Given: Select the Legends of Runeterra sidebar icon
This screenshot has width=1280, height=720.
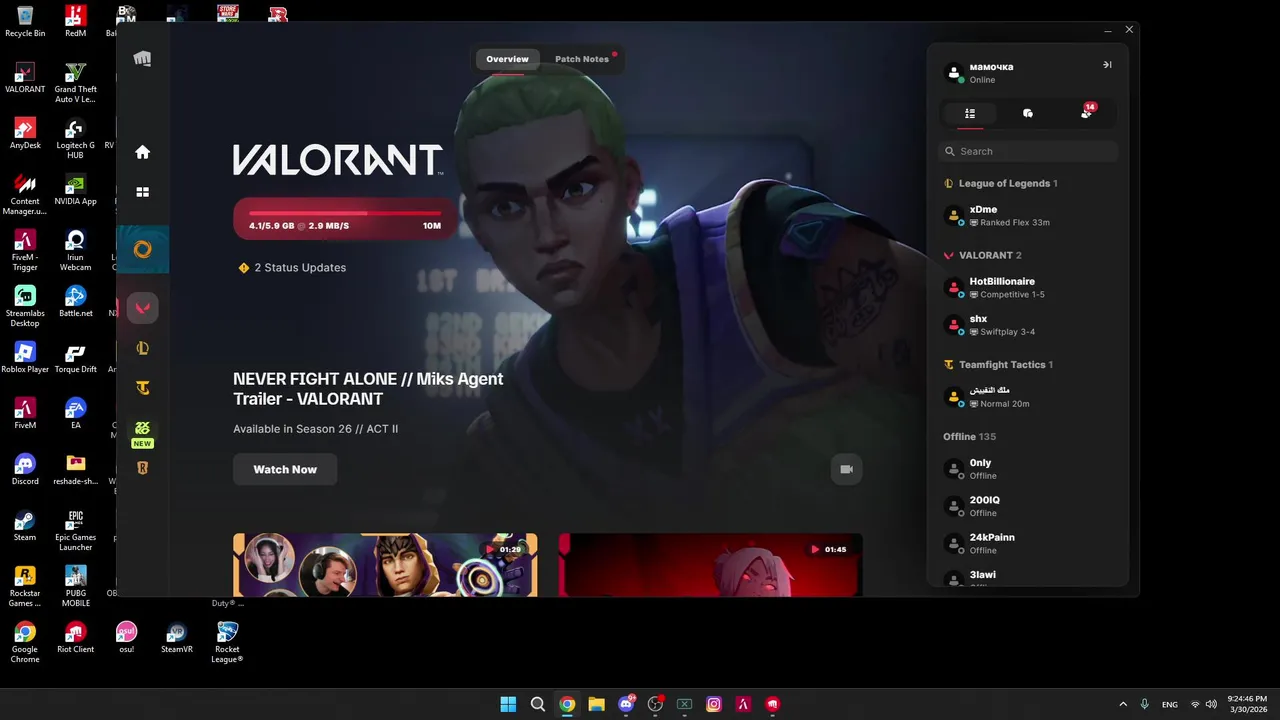Looking at the screenshot, I should [143, 468].
